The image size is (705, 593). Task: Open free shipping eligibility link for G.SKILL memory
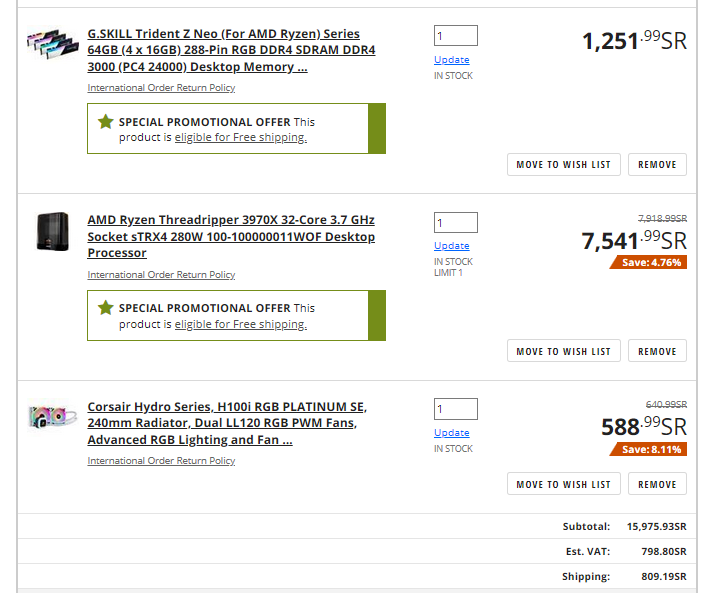pos(241,138)
